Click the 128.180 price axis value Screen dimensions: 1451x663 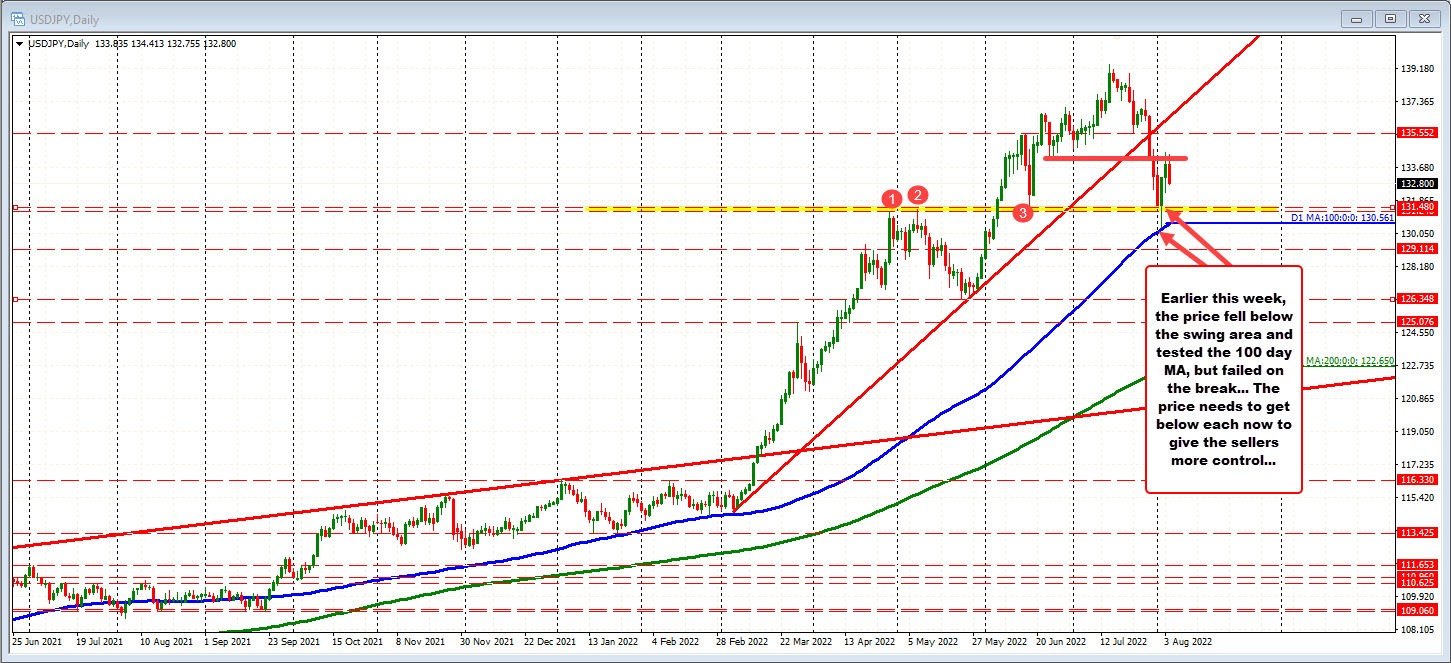point(1417,267)
